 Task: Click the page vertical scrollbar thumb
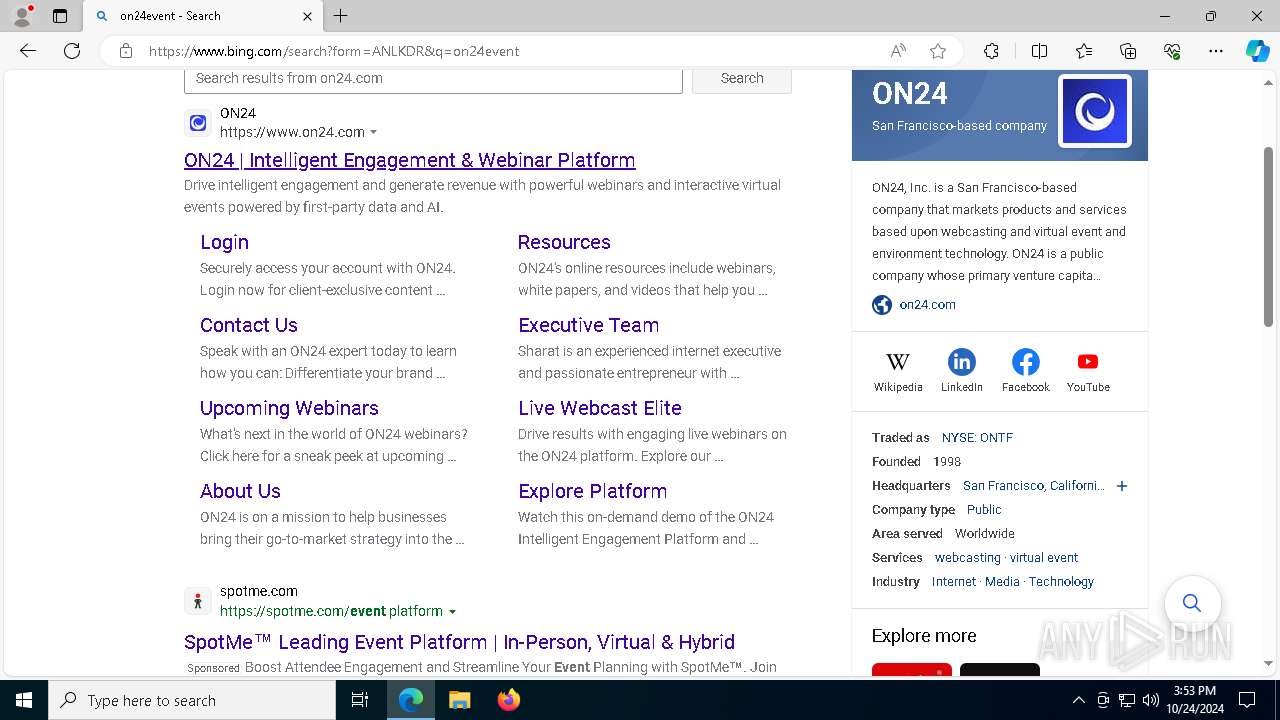[1269, 236]
